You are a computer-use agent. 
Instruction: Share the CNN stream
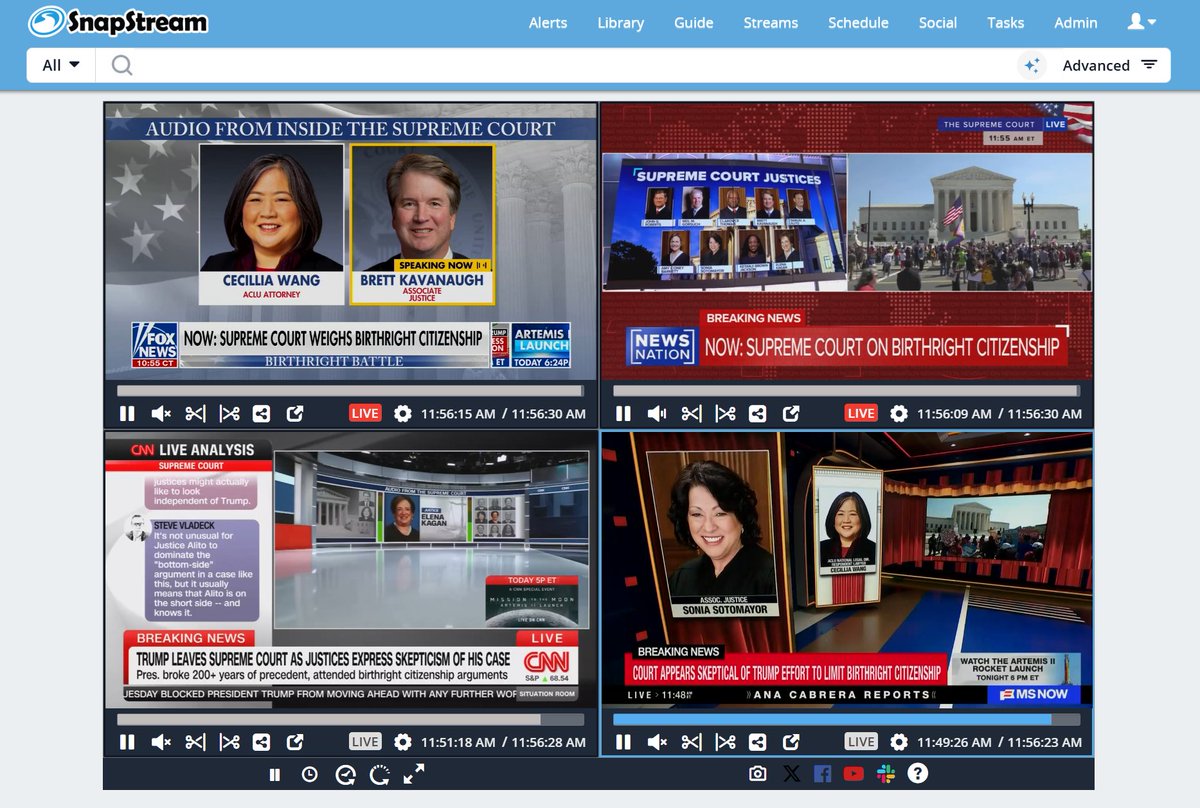click(x=261, y=742)
